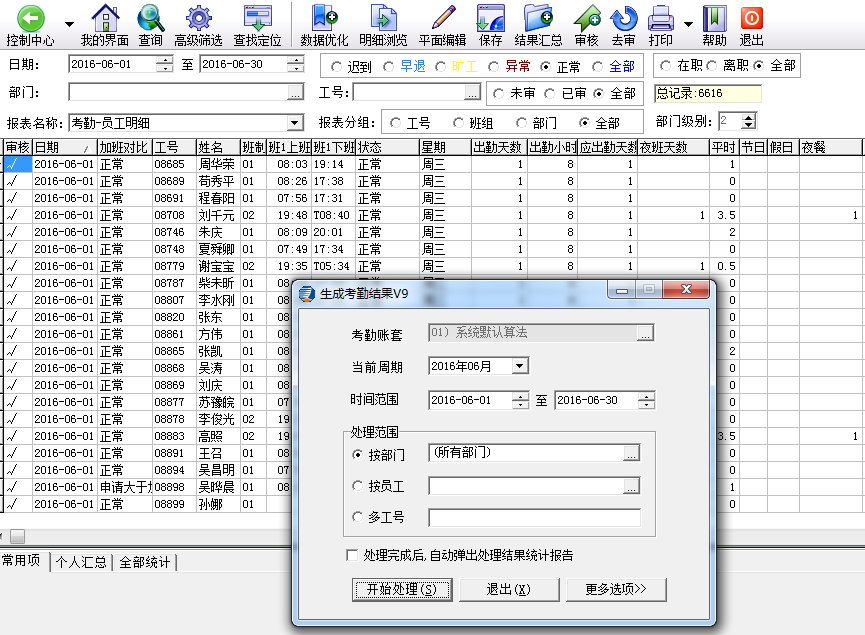Image resolution: width=865 pixels, height=635 pixels.
Task: Open dropdown arrow next to 打印
Action: [x=688, y=22]
